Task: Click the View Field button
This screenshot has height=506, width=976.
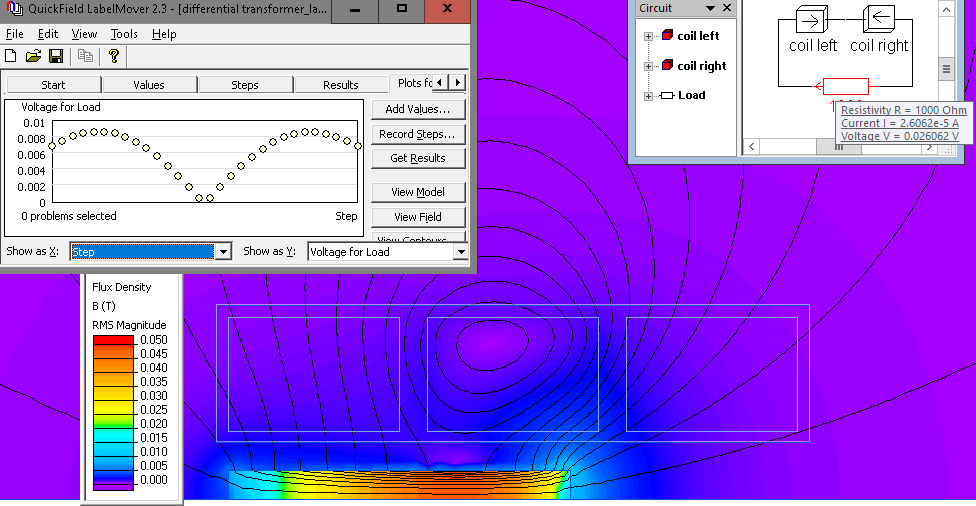Action: click(x=418, y=217)
